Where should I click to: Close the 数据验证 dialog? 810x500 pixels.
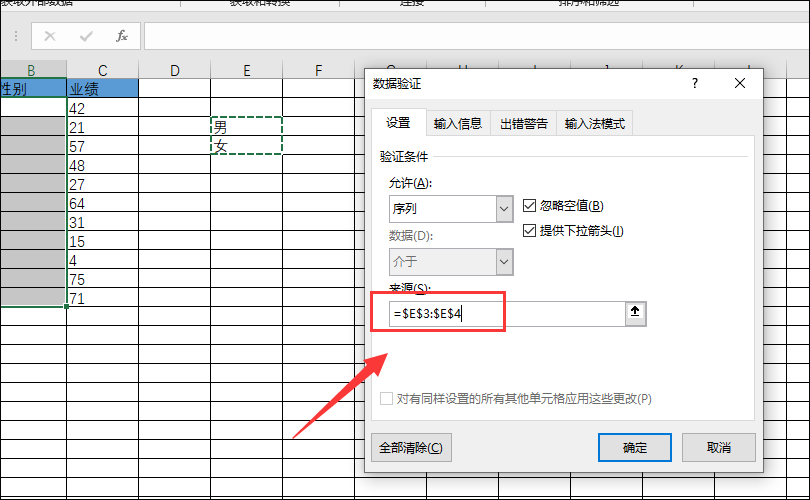coord(740,83)
